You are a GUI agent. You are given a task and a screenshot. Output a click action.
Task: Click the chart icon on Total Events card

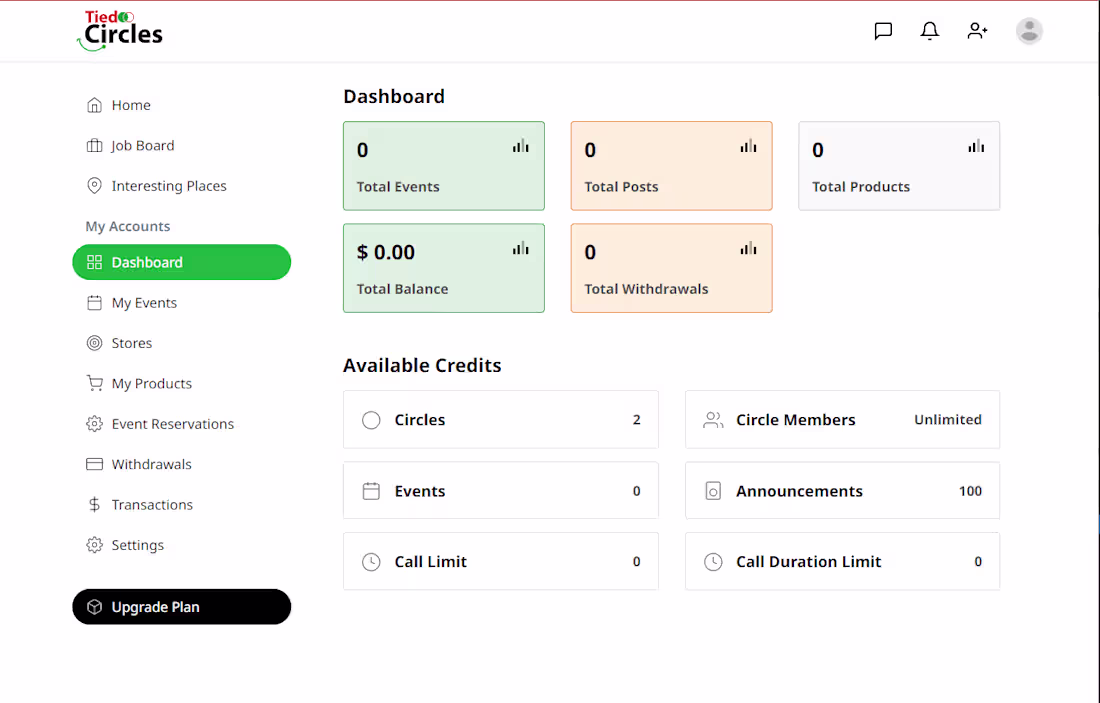(521, 145)
